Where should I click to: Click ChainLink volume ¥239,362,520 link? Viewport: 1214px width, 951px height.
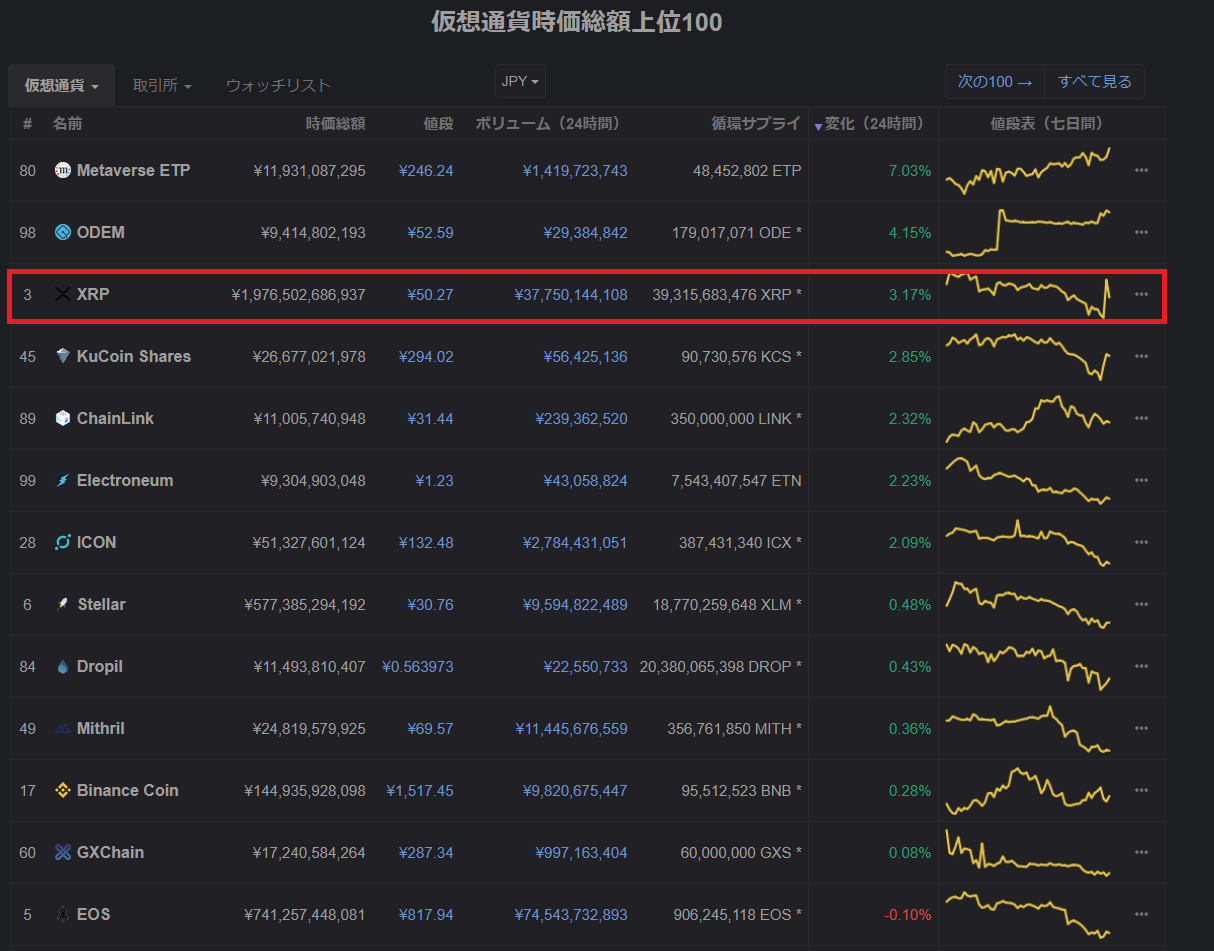[x=581, y=419]
